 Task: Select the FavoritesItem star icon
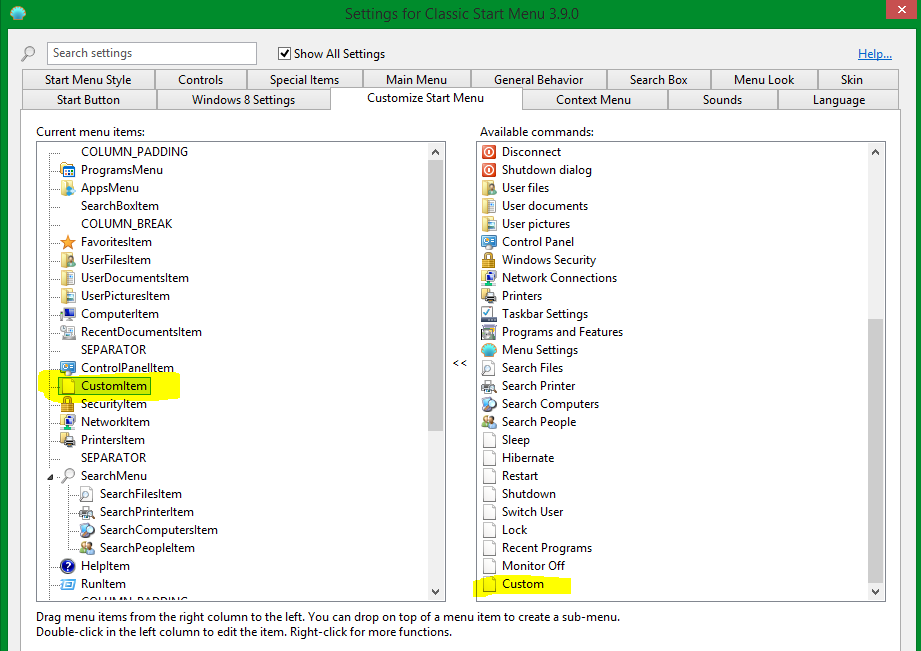[68, 242]
